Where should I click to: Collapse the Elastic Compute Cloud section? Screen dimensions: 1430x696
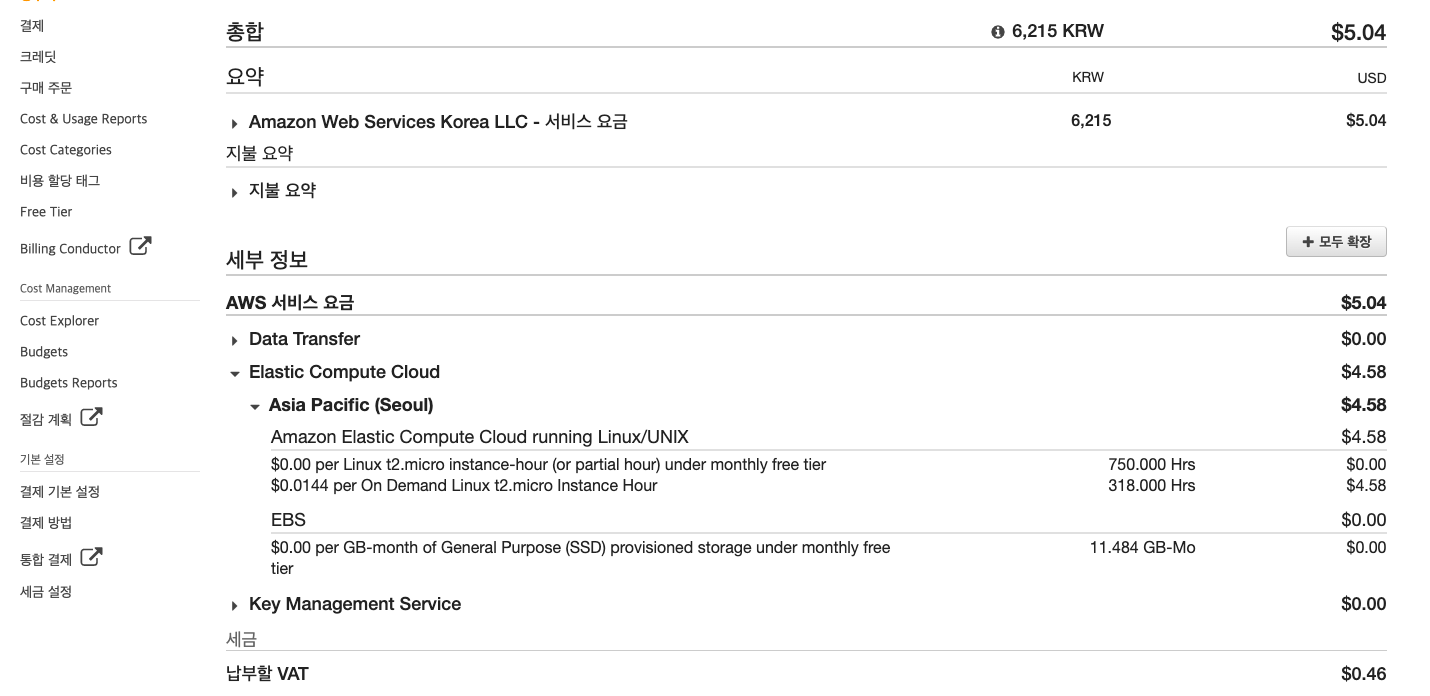pos(235,373)
